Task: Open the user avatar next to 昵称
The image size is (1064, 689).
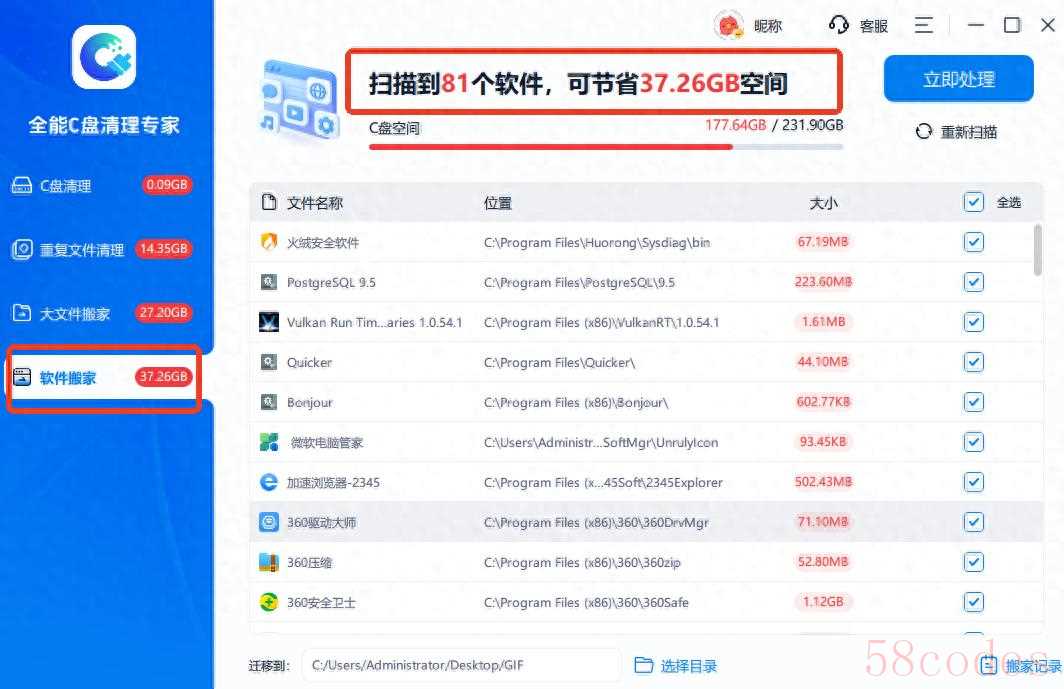Action: click(x=729, y=26)
